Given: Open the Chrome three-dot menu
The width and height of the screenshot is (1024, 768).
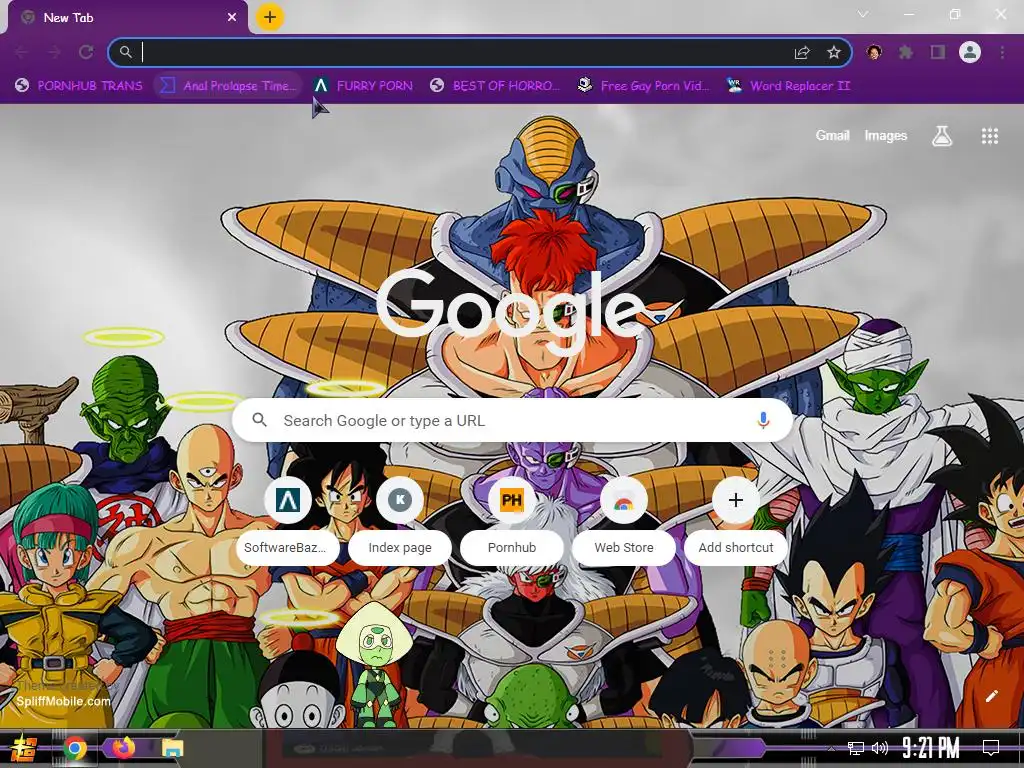Looking at the screenshot, I should tap(1002, 52).
